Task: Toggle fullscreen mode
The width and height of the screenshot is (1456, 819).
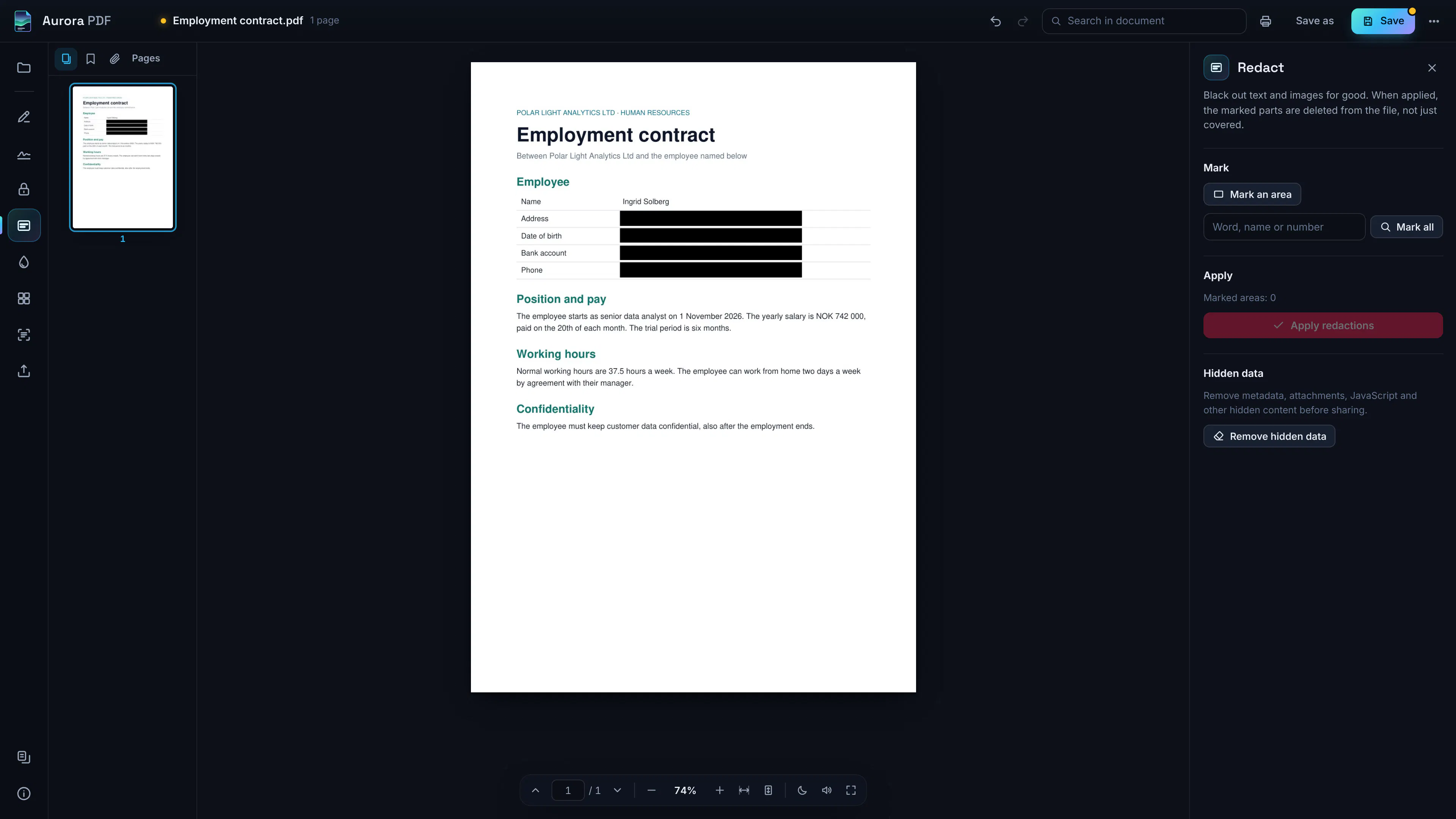Action: [x=850, y=790]
